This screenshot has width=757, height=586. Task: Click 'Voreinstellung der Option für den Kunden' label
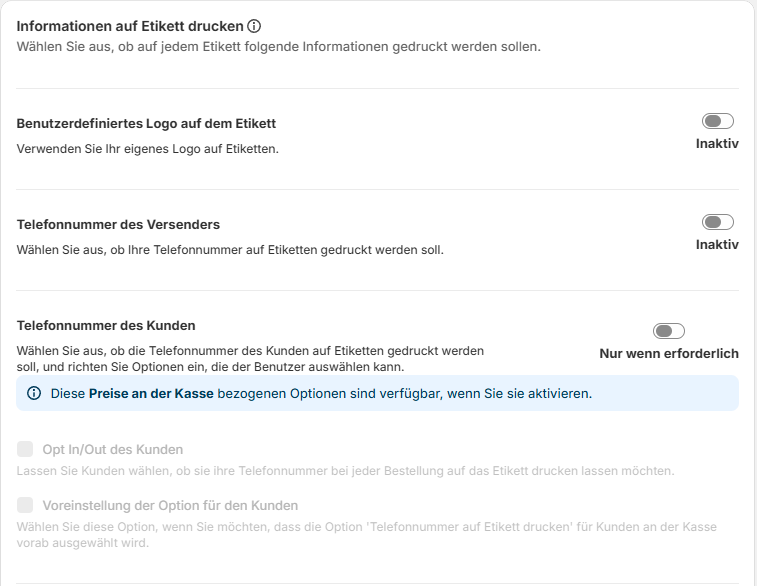point(170,505)
